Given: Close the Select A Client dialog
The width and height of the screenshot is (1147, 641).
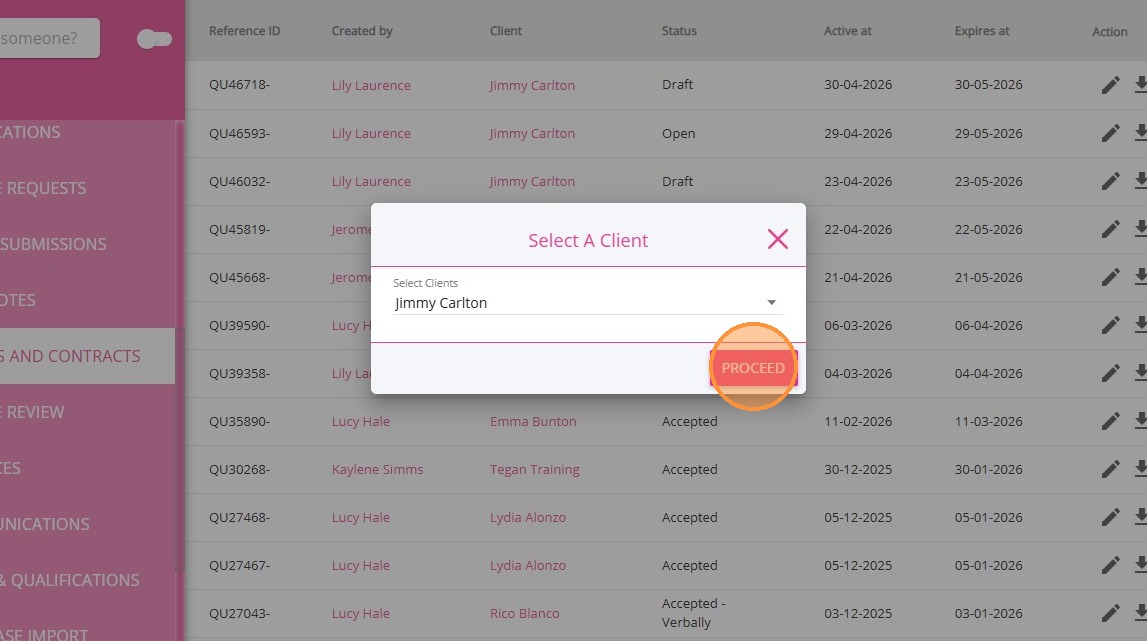Looking at the screenshot, I should (x=777, y=239).
